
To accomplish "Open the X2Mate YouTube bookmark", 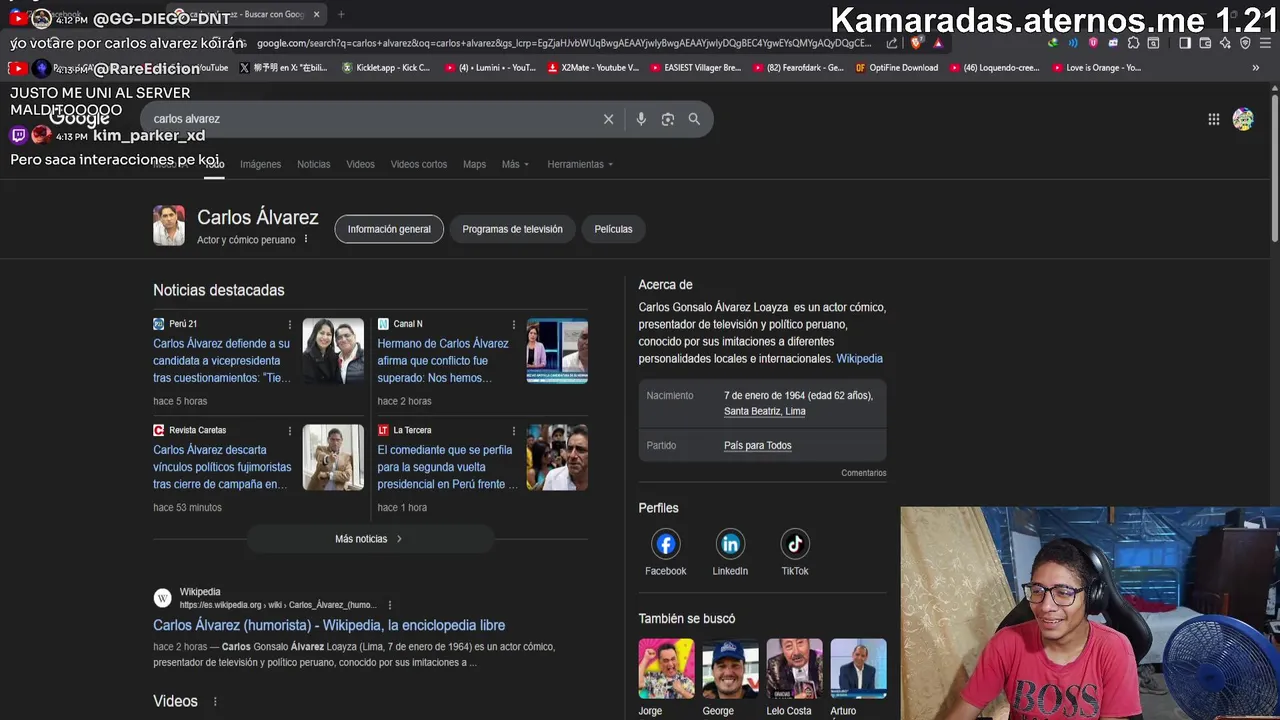I will pyautogui.click(x=593, y=68).
